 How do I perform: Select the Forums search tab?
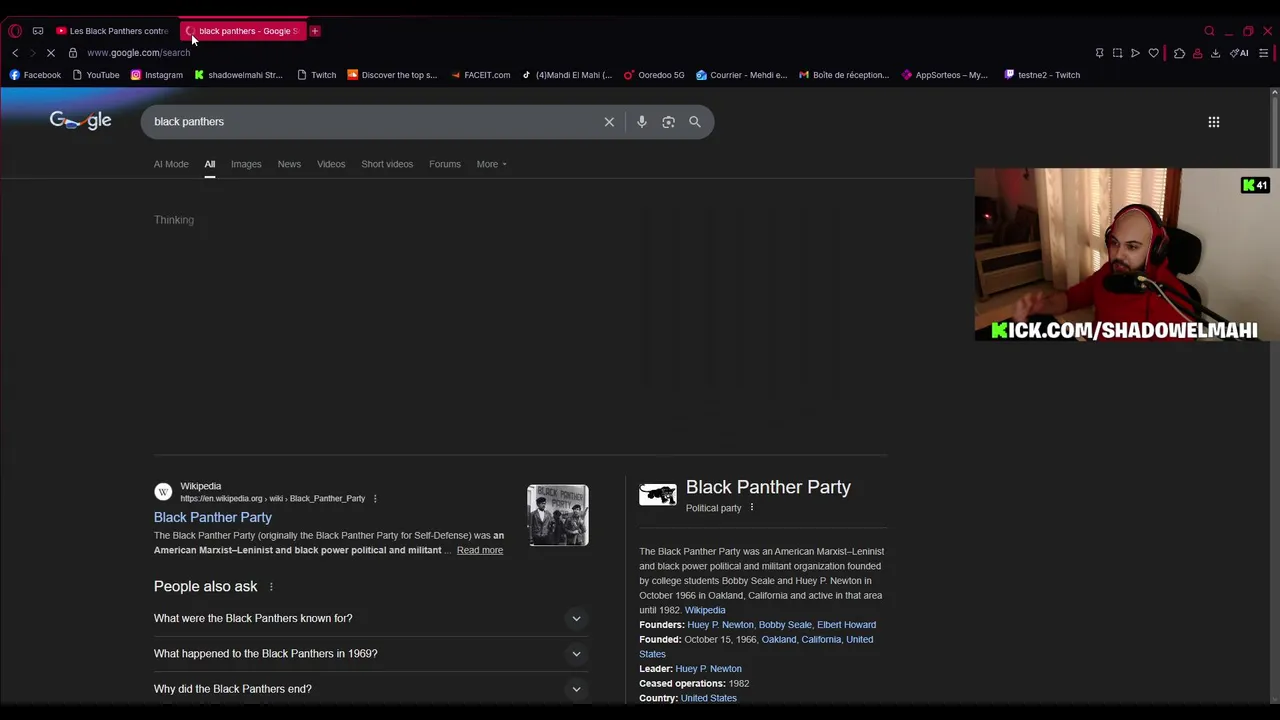(445, 164)
